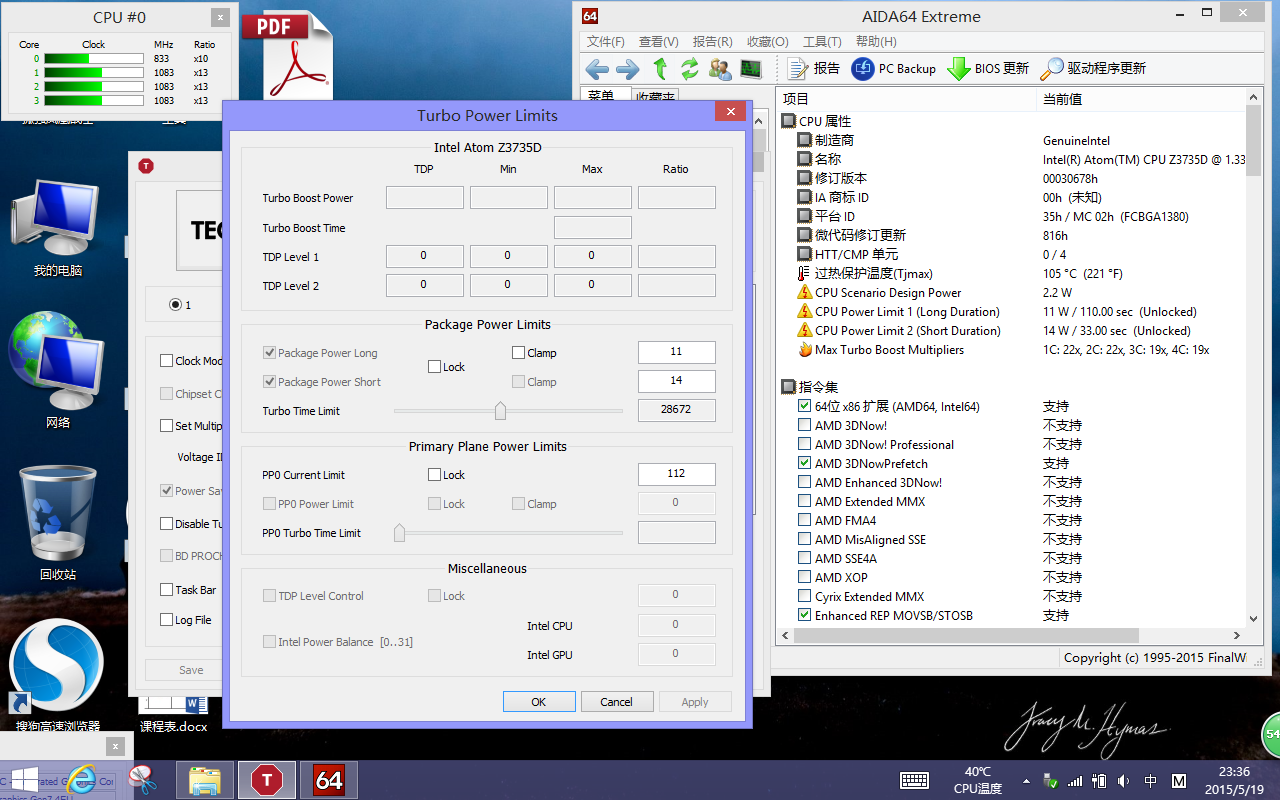
Task: Edit Package Power Short value 14
Action: click(x=677, y=381)
